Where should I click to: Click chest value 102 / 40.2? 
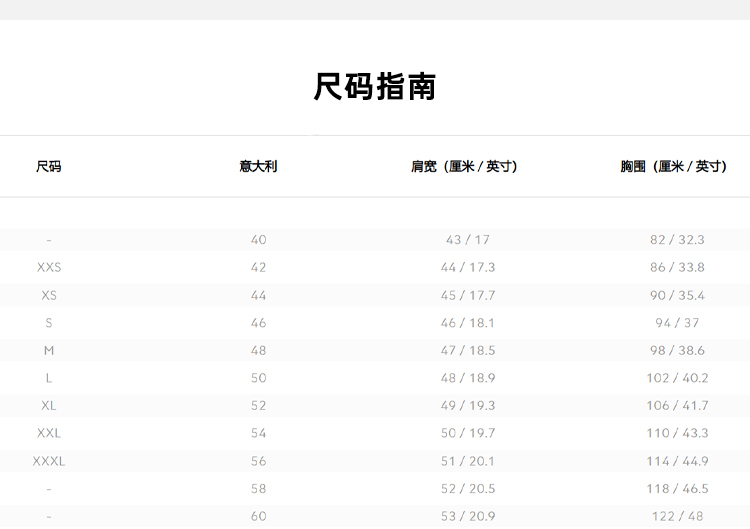[x=677, y=378]
